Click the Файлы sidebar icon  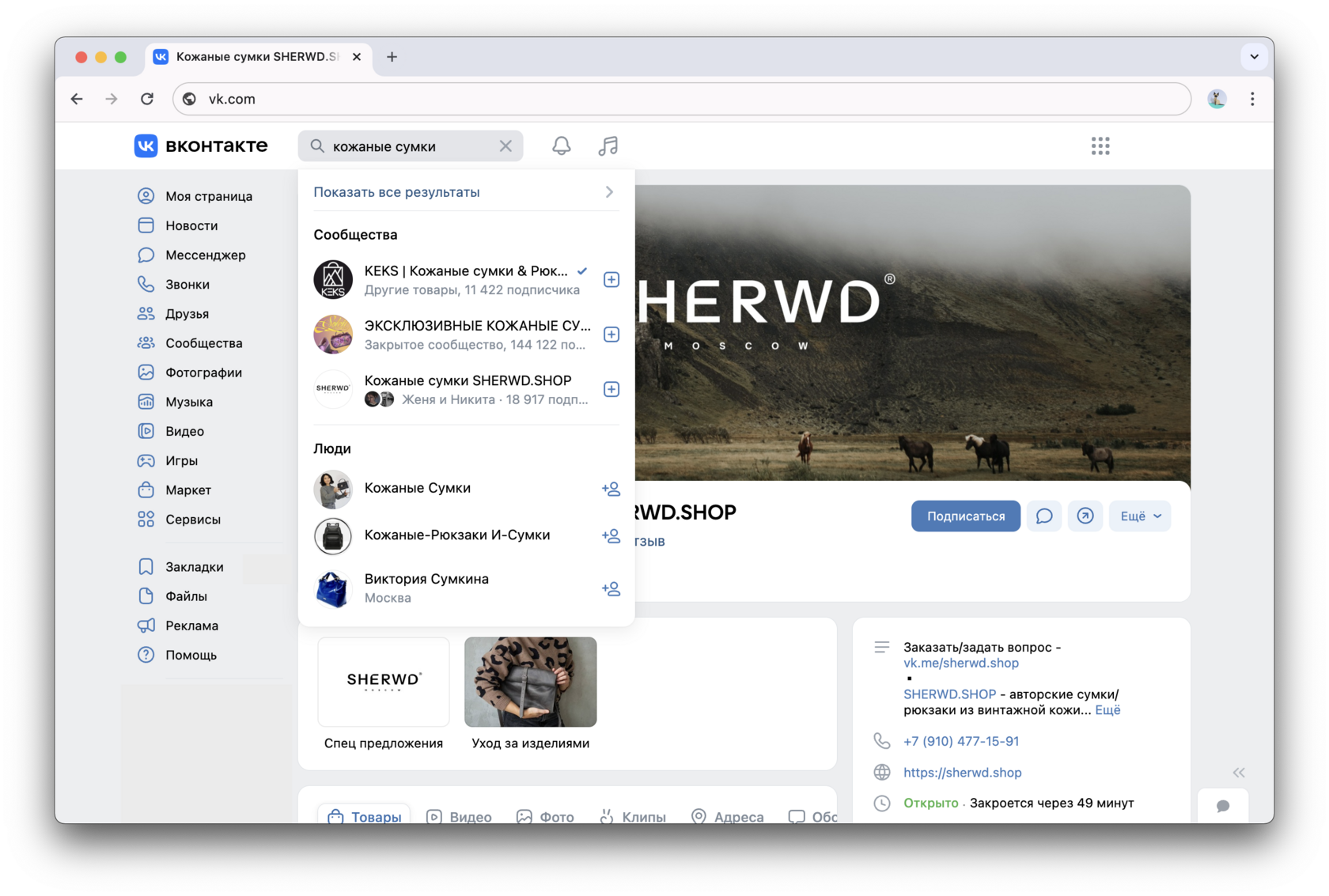146,596
